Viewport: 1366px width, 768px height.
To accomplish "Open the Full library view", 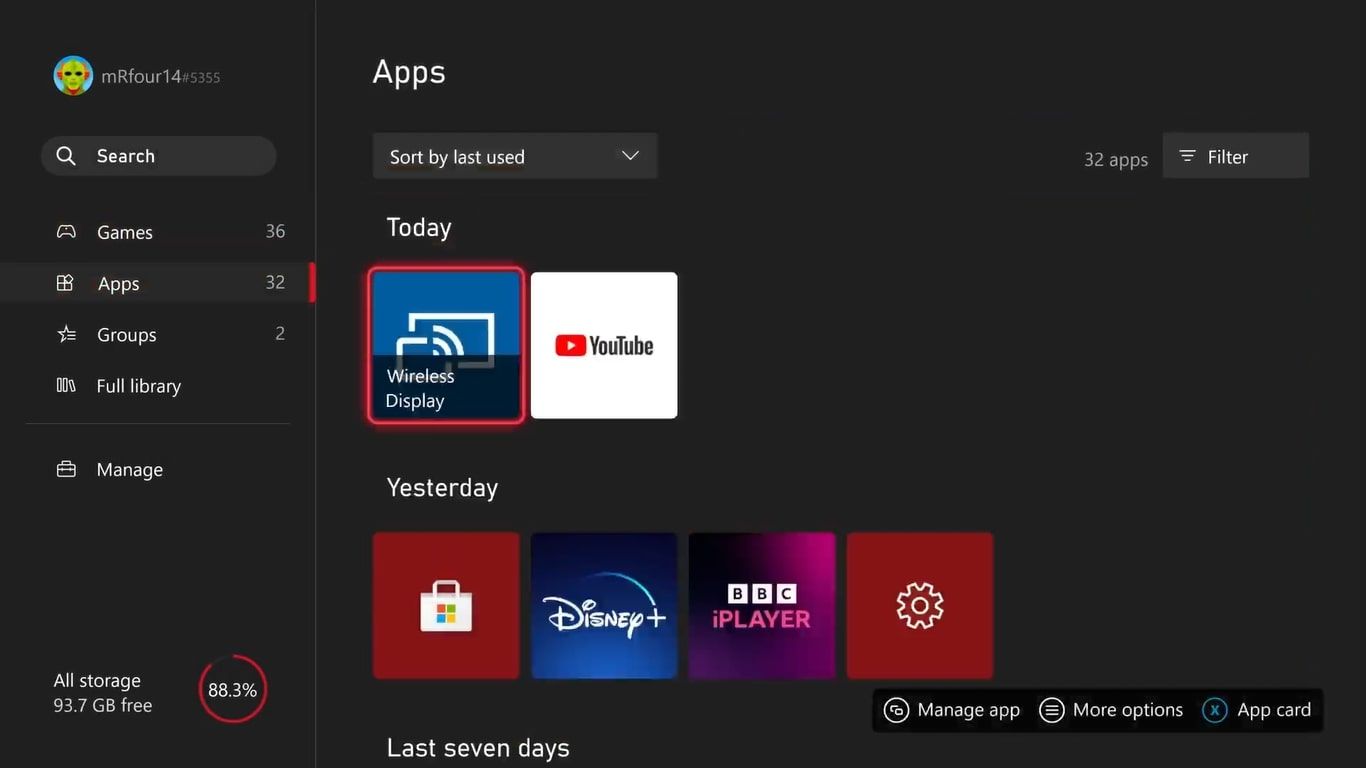I will click(138, 385).
